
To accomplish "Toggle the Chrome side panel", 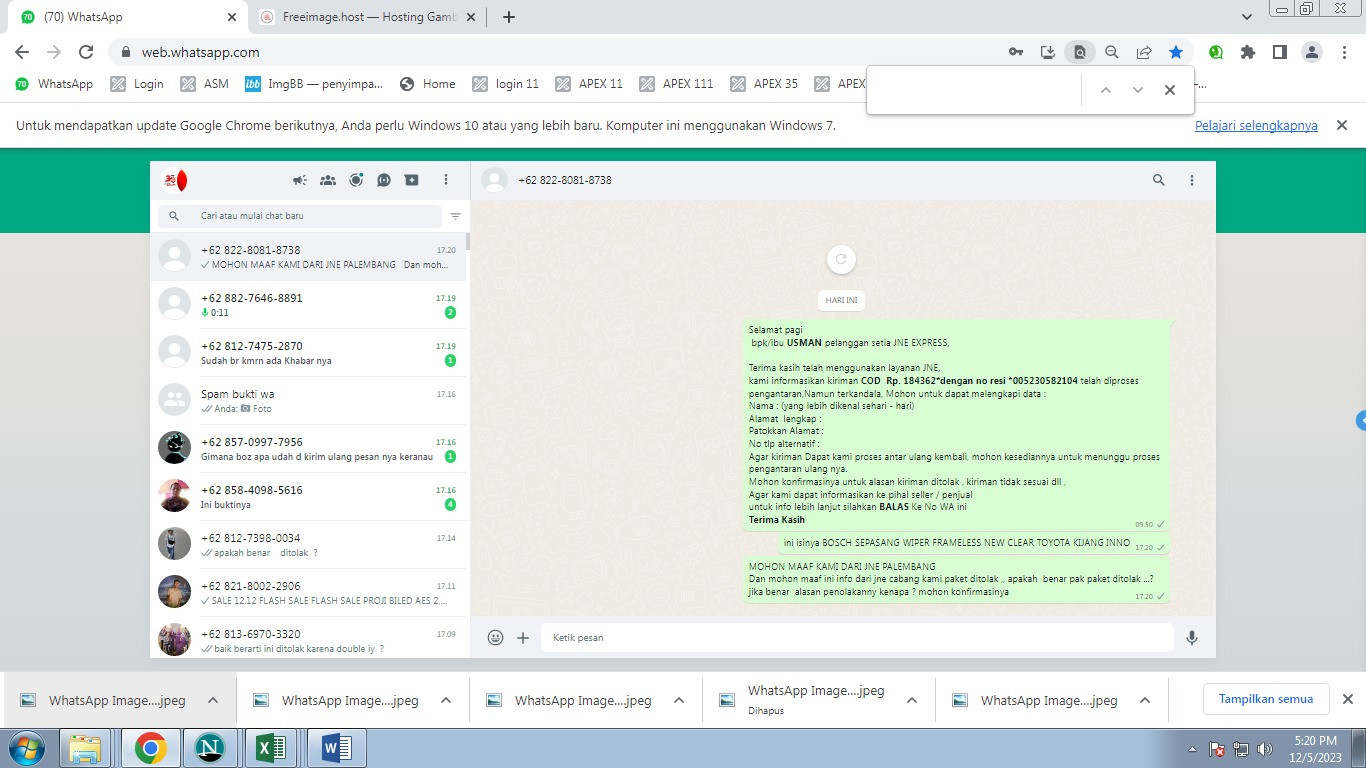I will pos(1280,52).
